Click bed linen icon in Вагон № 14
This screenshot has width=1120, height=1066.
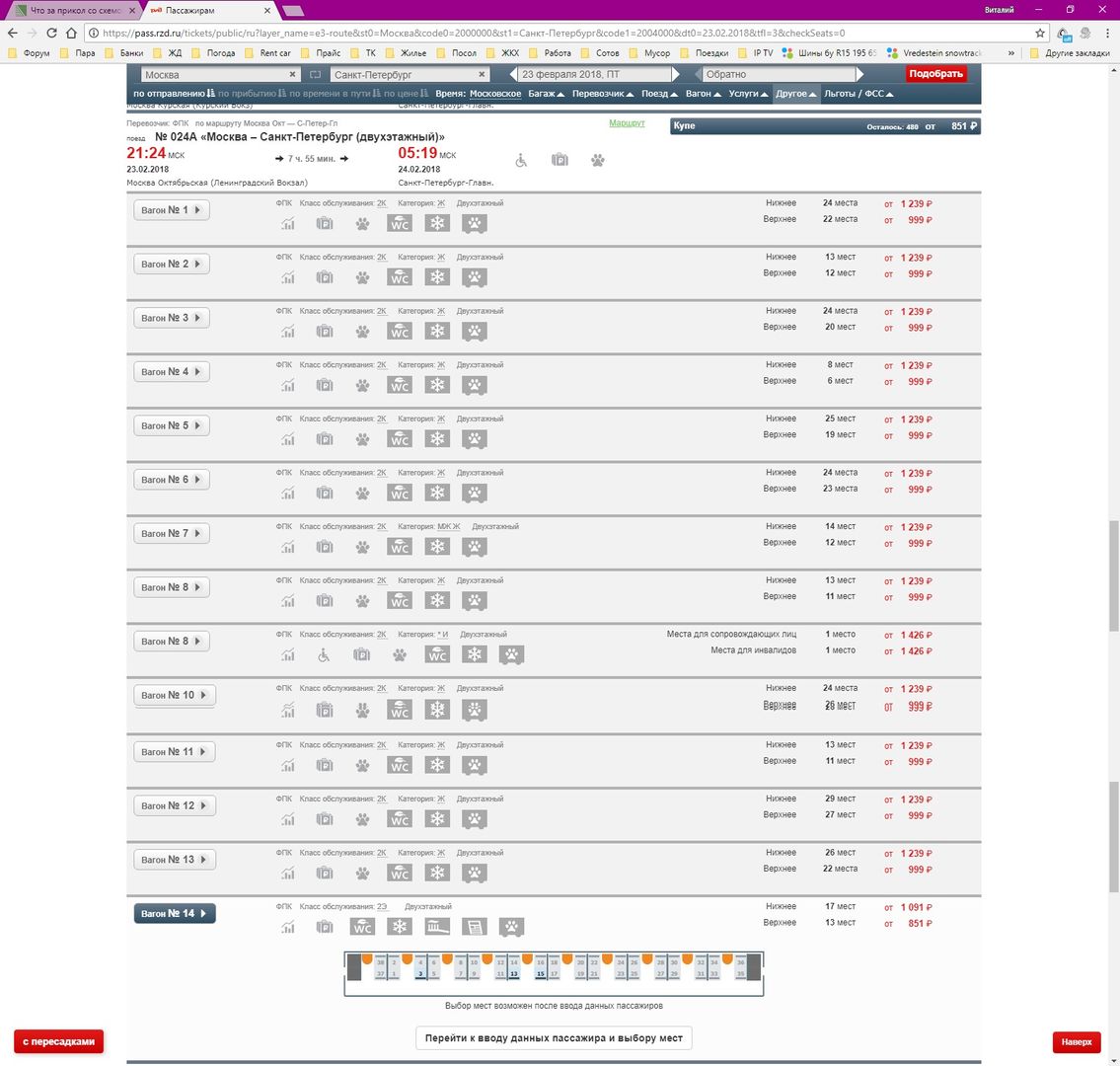pos(437,927)
